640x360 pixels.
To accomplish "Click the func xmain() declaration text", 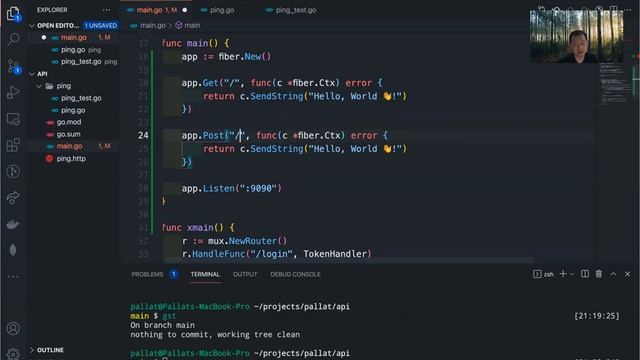I will 198,227.
